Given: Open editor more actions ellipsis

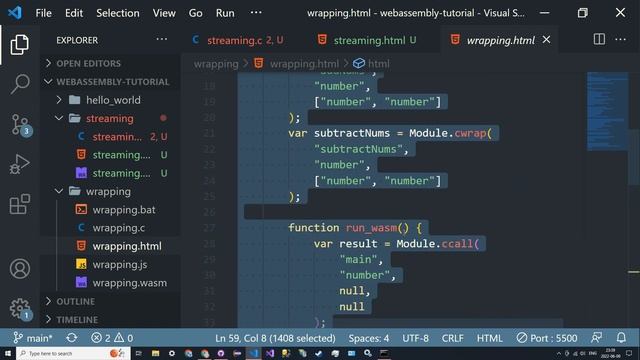Looking at the screenshot, I should 620,40.
